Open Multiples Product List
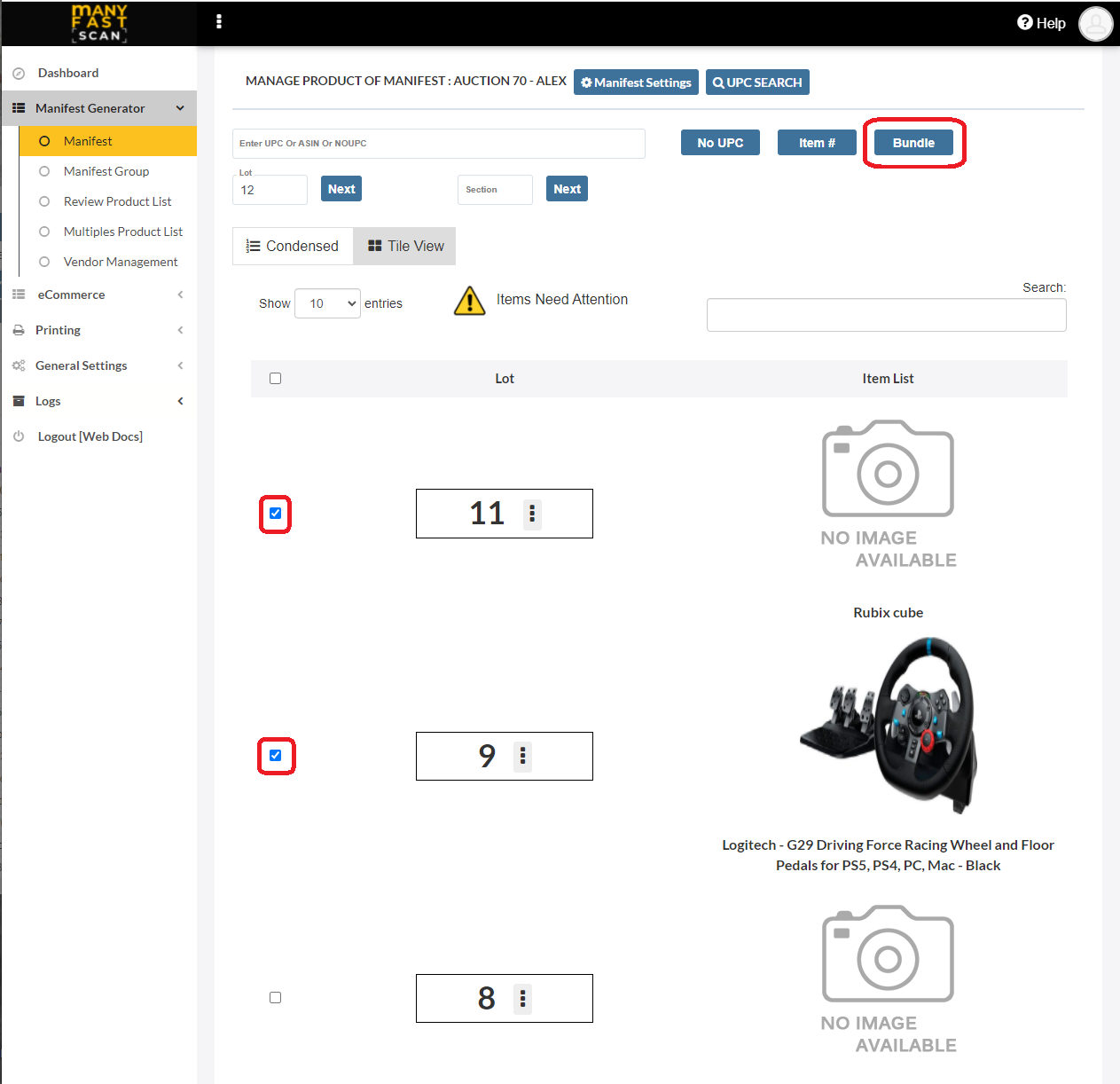 (x=123, y=232)
